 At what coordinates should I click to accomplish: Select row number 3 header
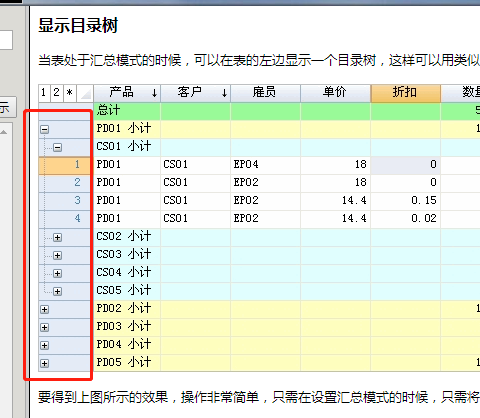click(x=64, y=201)
